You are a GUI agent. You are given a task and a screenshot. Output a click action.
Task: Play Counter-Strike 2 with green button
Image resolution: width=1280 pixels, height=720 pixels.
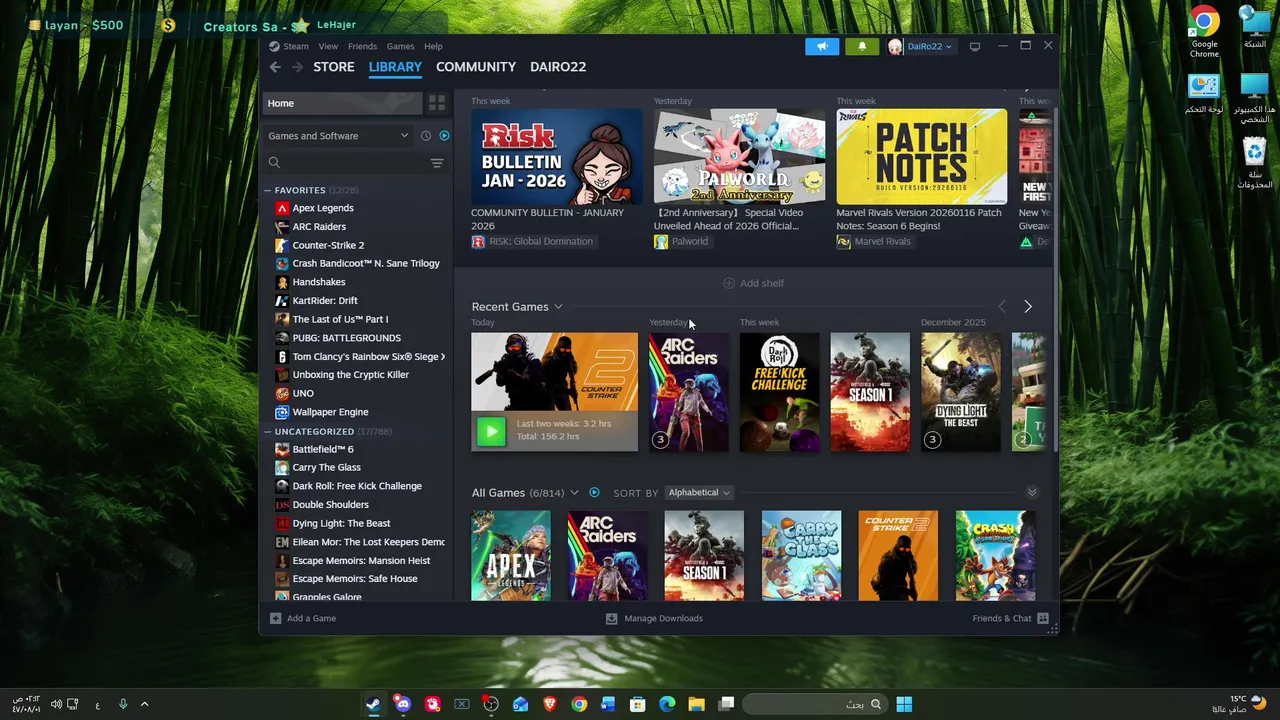point(491,431)
